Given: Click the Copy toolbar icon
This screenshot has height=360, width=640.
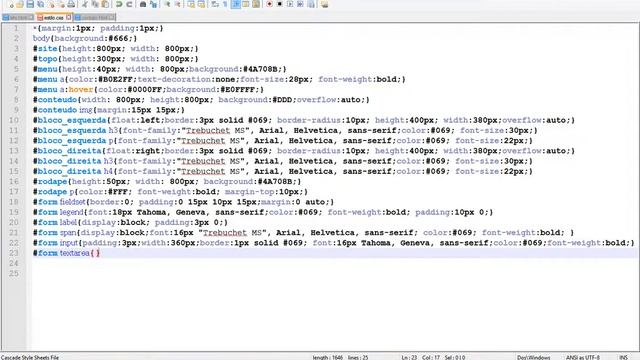Looking at the screenshot, I should point(95,4).
